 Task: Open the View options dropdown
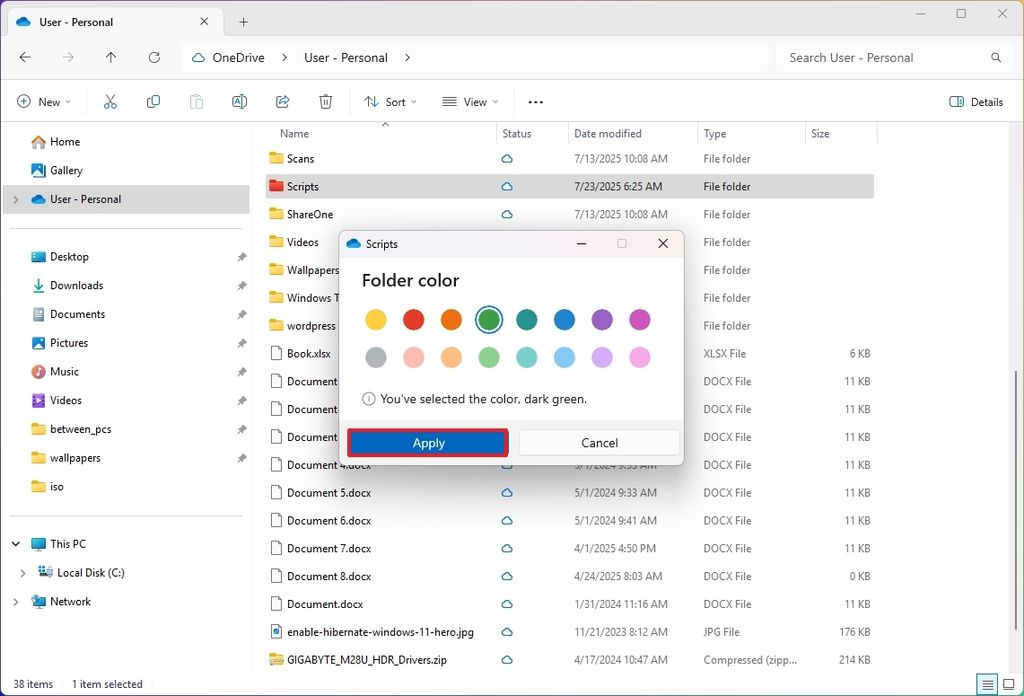point(470,101)
